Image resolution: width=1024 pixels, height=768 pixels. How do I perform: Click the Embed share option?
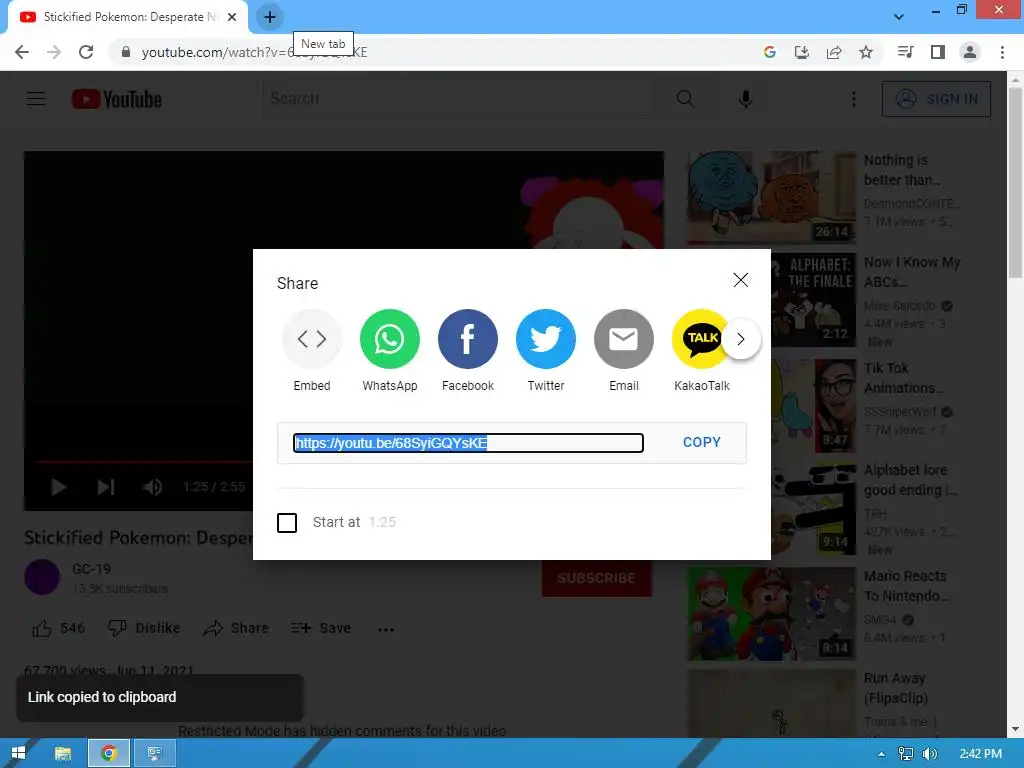pos(312,339)
